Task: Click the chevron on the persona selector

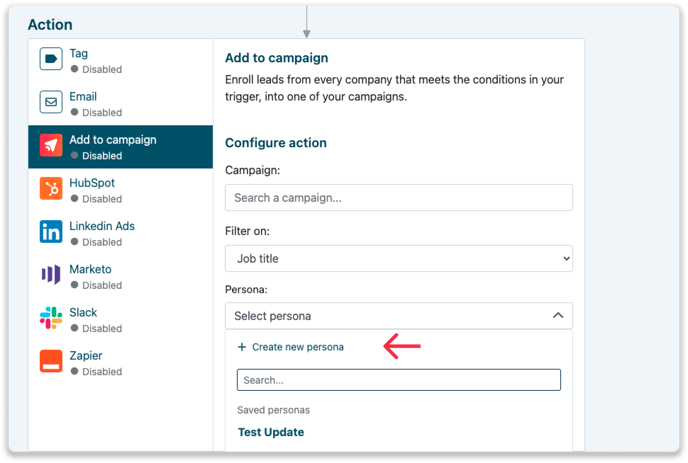Action: pos(558,316)
